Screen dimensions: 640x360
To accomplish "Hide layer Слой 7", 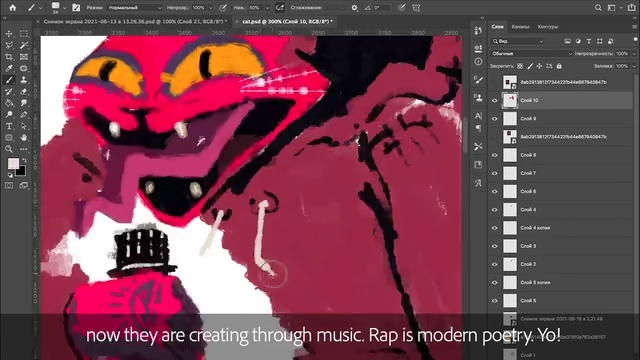I will click(x=495, y=173).
